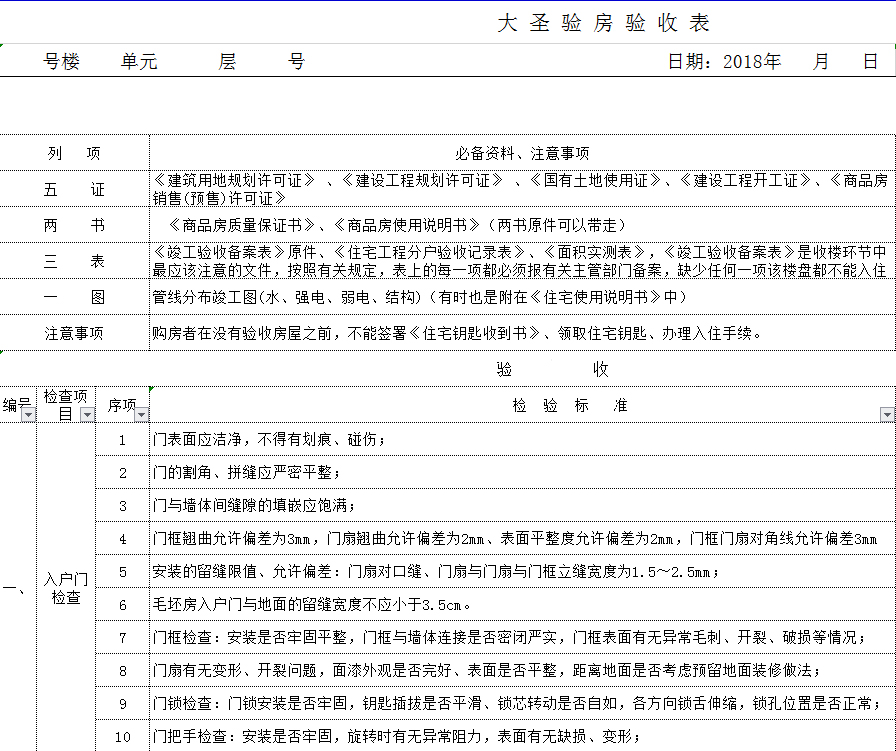This screenshot has width=896, height=751.
Task: Click the cell starting 管线分布竣工图
Action: point(522,297)
